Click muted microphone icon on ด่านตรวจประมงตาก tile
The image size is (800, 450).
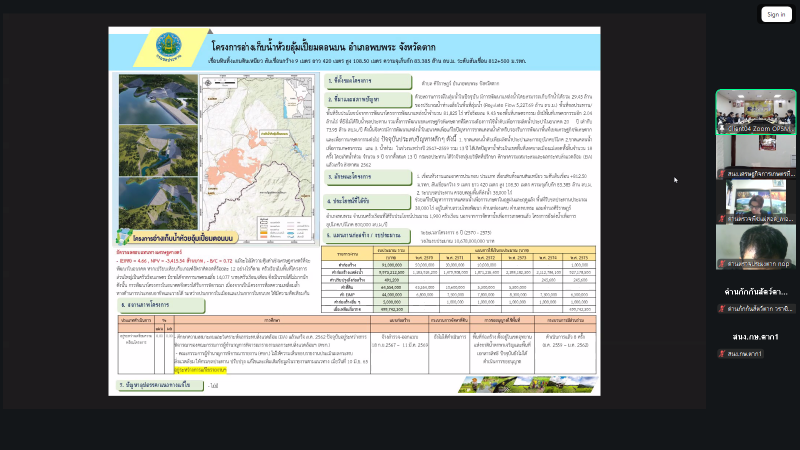click(x=722, y=263)
